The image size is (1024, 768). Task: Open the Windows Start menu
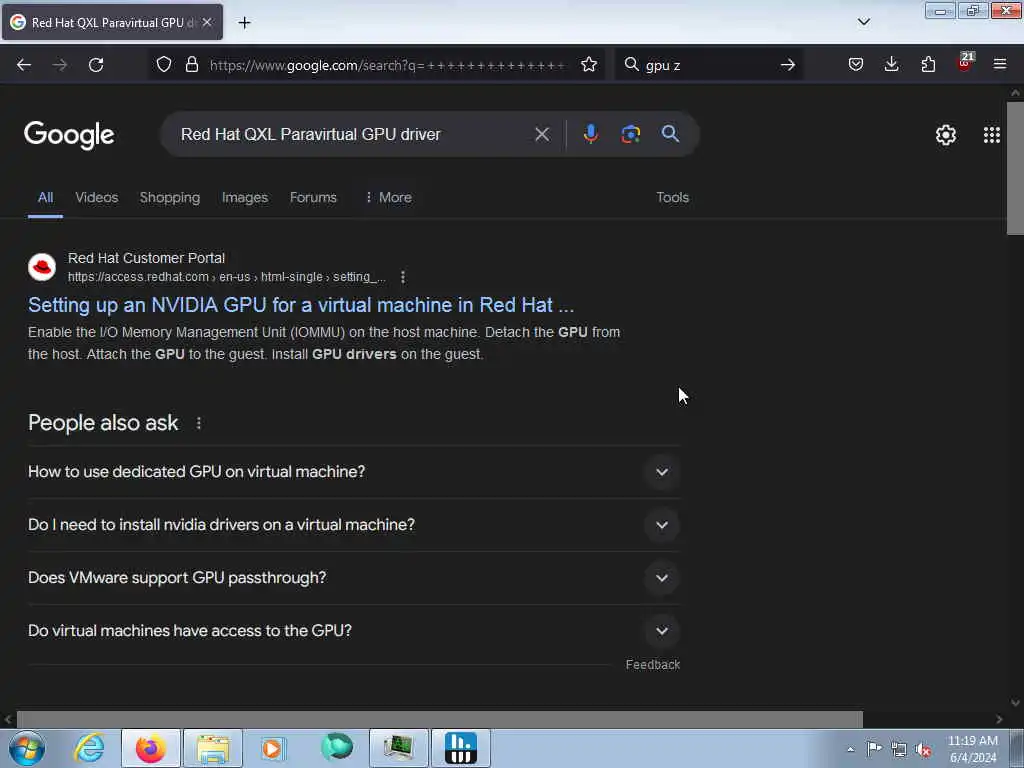[26, 748]
